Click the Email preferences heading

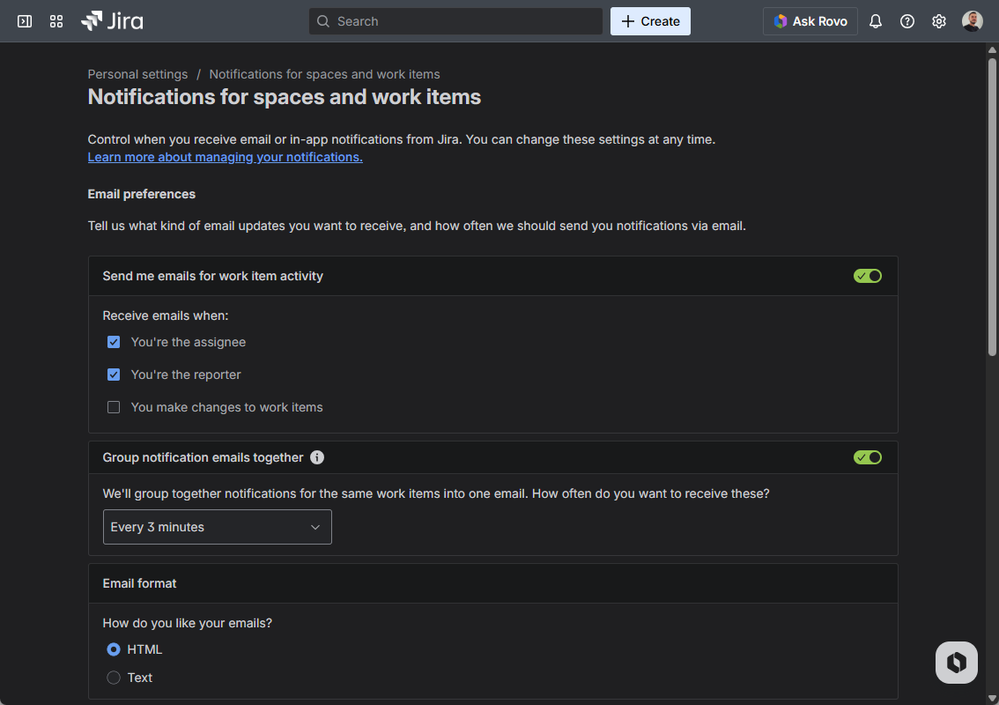[141, 194]
